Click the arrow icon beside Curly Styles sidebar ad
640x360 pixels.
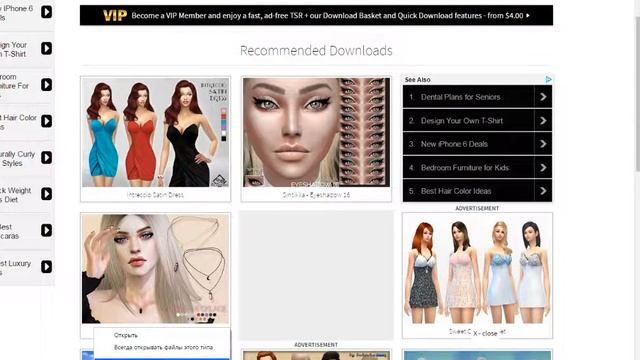click(x=47, y=157)
